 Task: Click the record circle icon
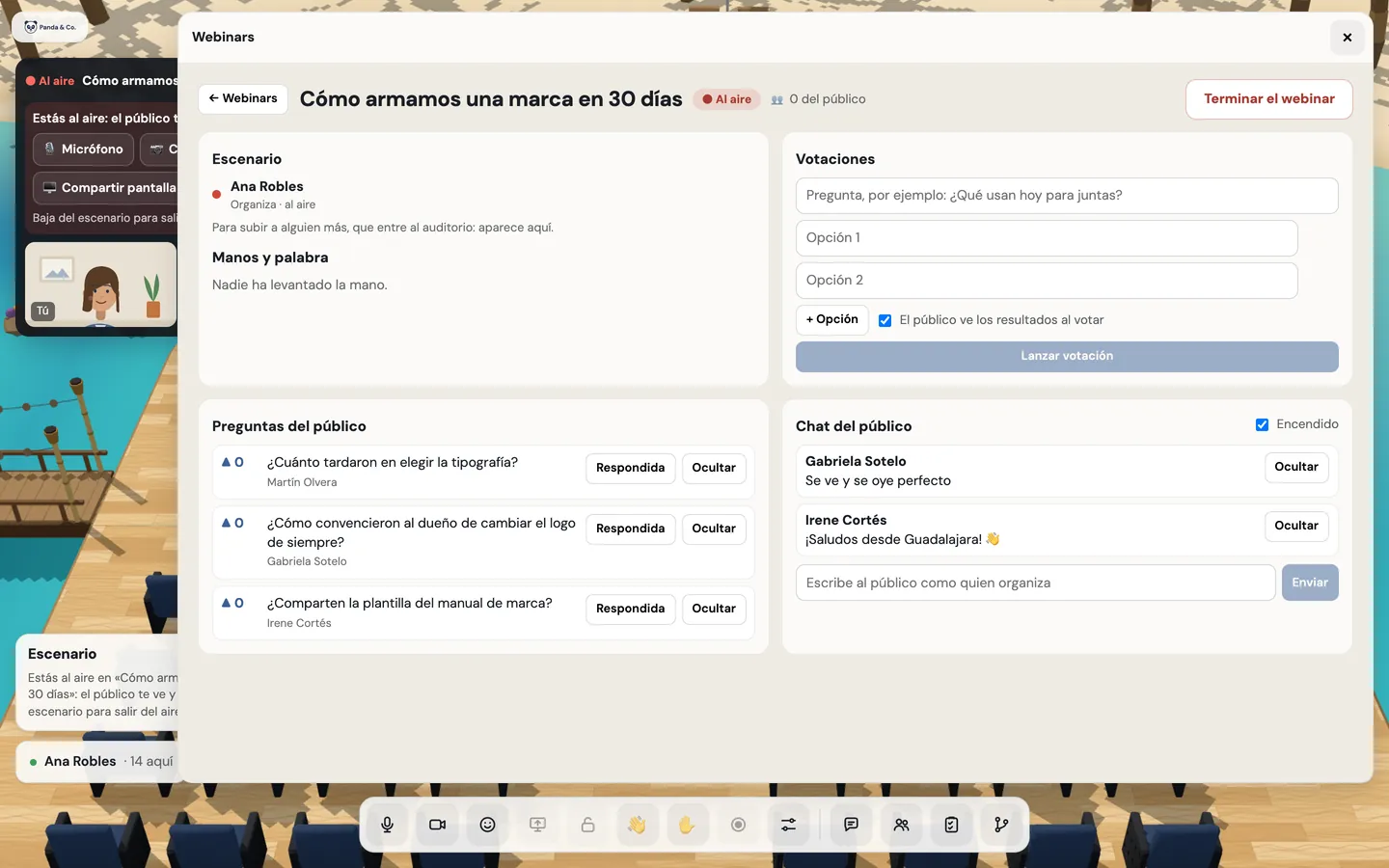(738, 825)
